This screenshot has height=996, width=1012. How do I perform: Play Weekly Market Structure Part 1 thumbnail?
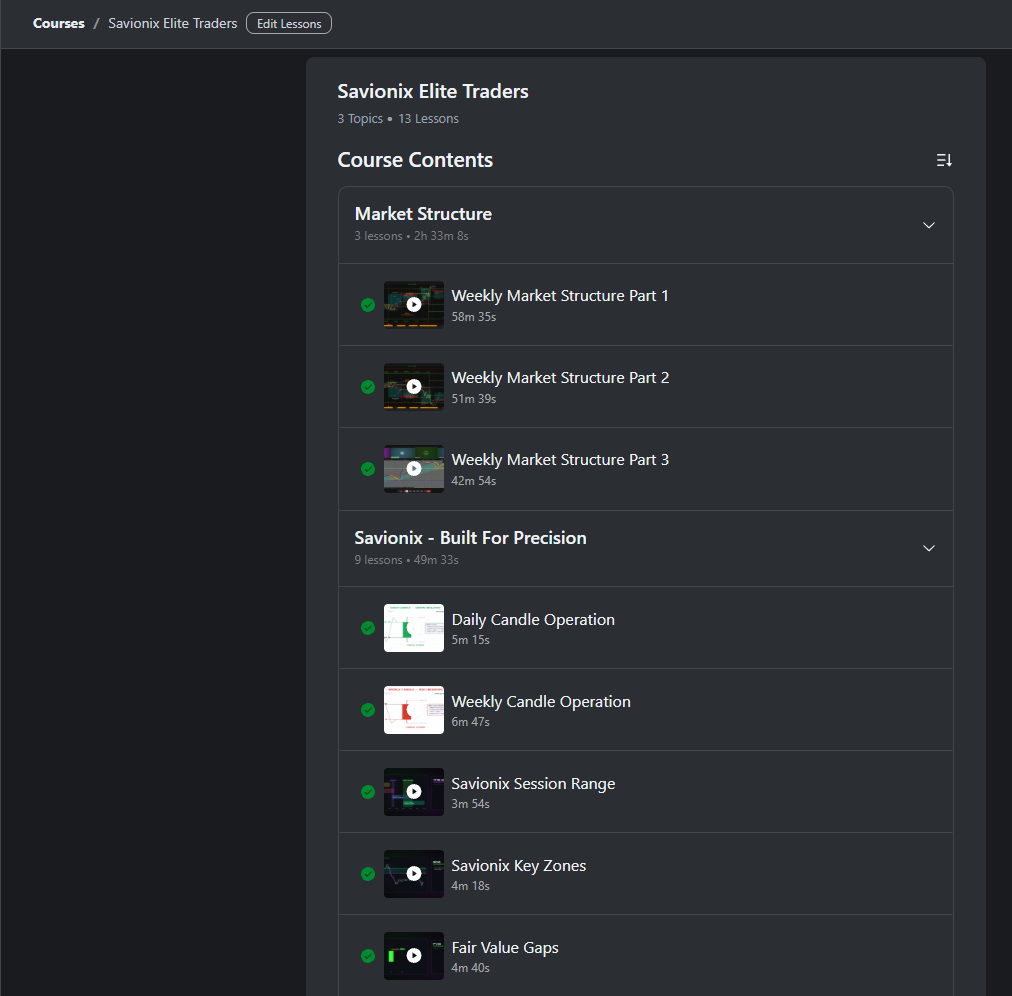coord(414,305)
